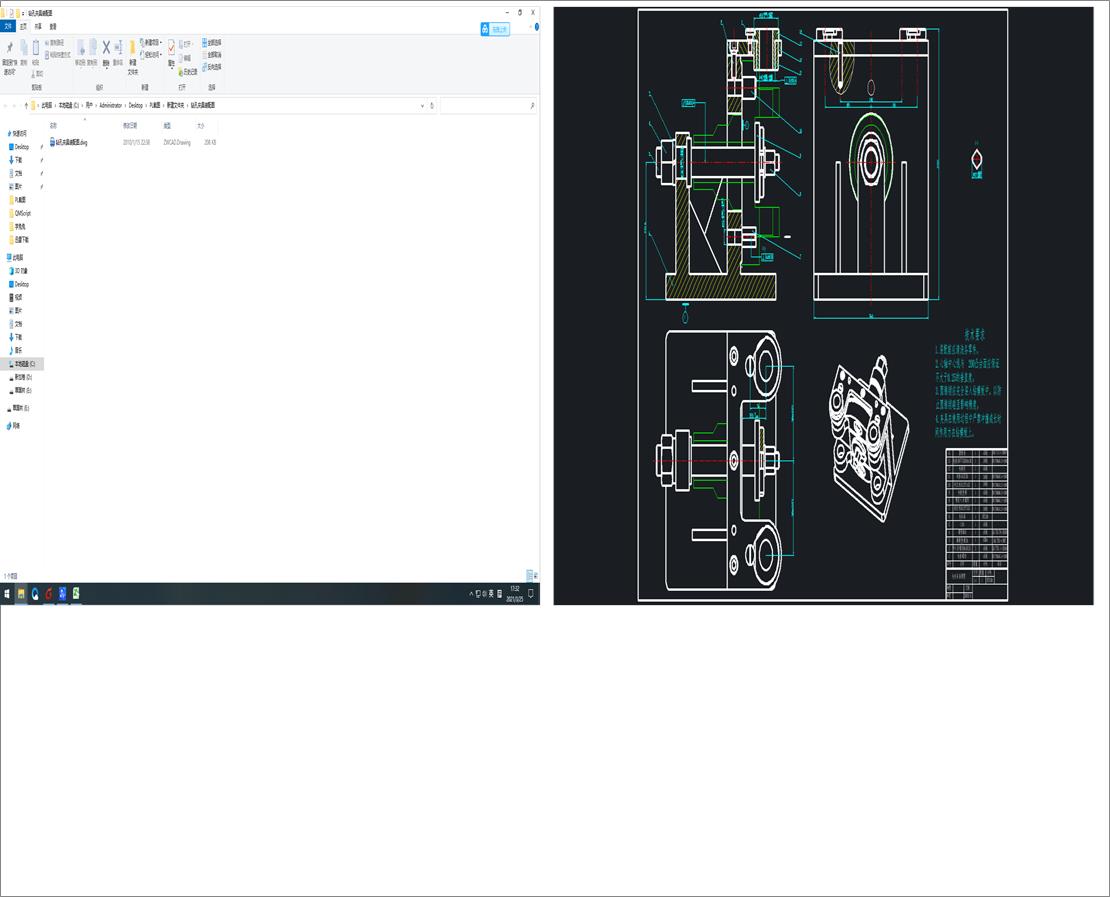Viewport: 1110px width, 897px height.
Task: Open the Delete button's dropdown arrow
Action: tap(106, 68)
